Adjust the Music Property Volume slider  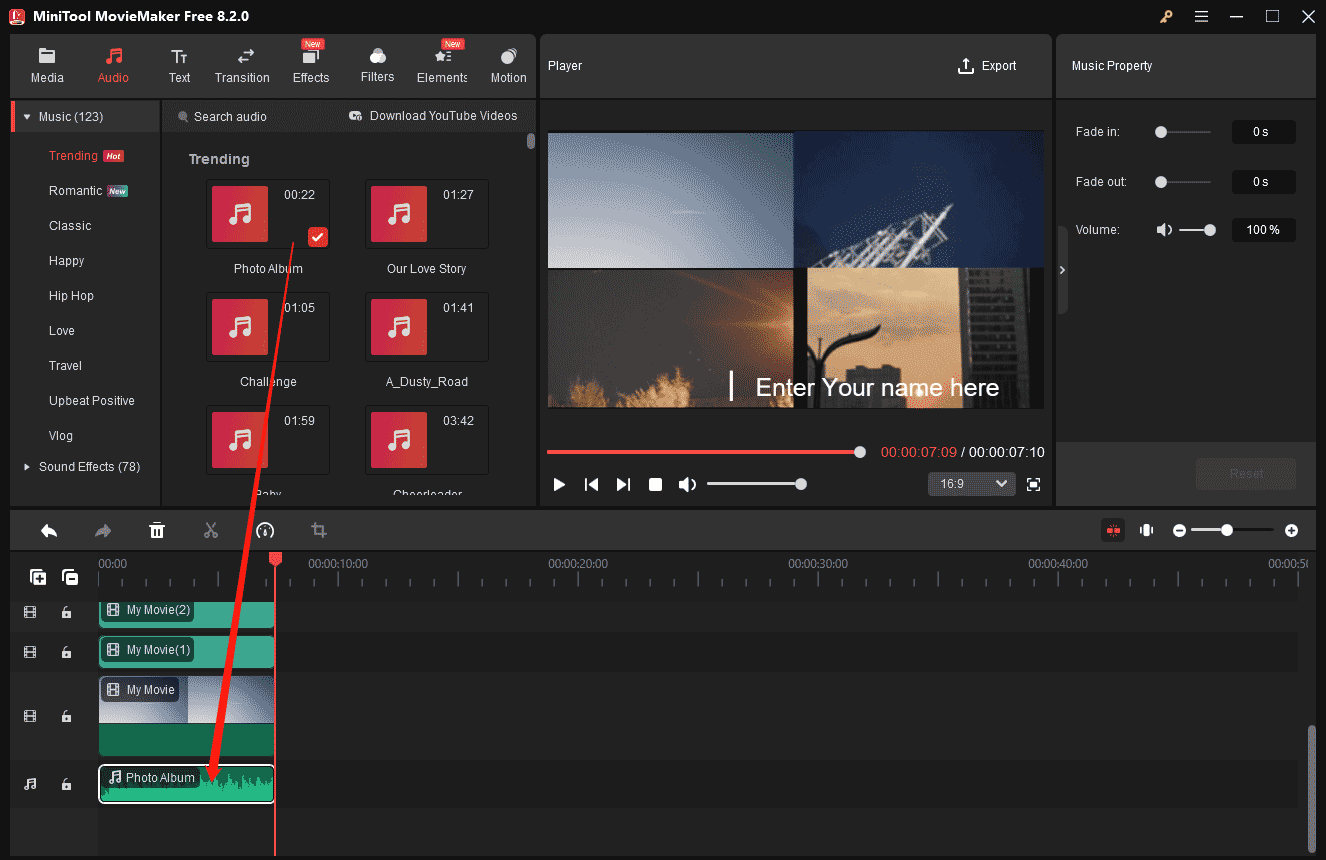click(x=1197, y=230)
